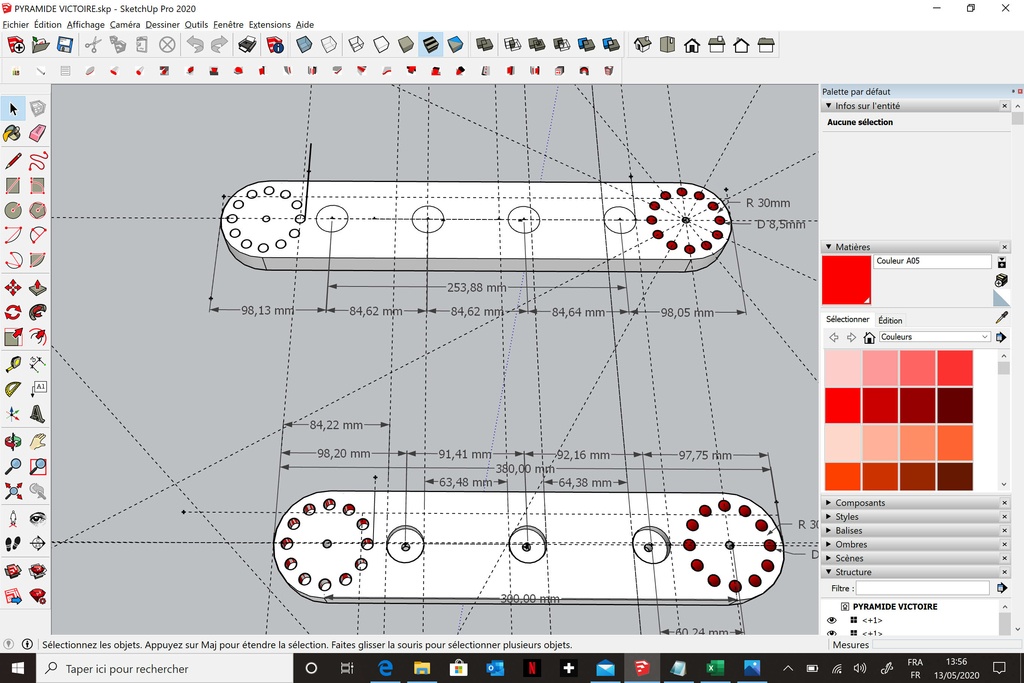
Task: Collapse the Matières panel
Action: (829, 247)
